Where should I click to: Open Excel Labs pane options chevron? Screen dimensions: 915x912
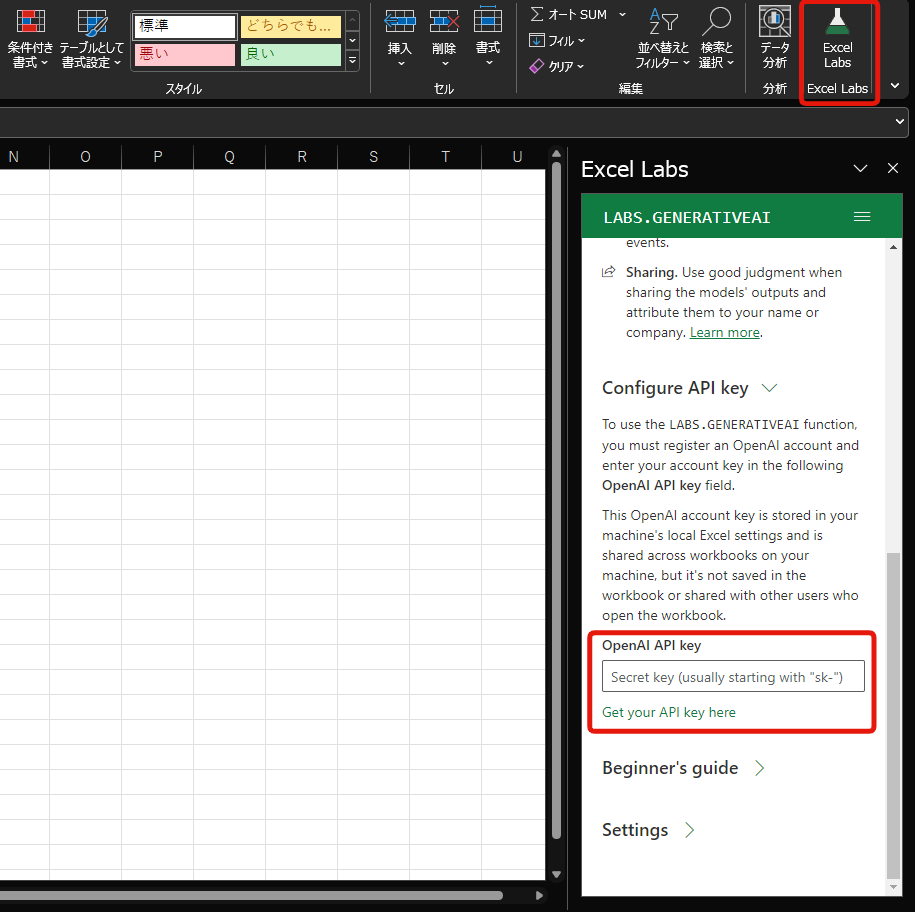[x=860, y=169]
